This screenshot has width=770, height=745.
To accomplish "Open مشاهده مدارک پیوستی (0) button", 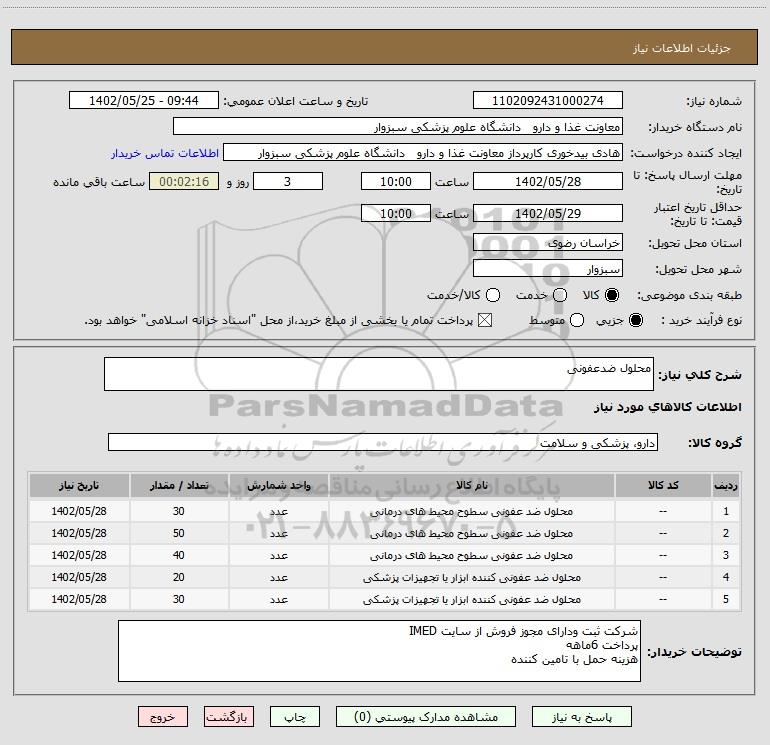I will coord(426,717).
